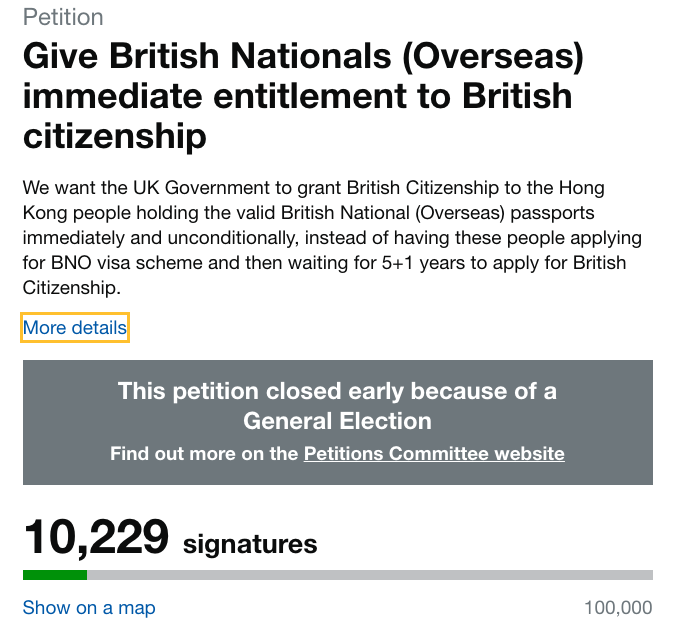The height and width of the screenshot is (637, 689).
Task: Click the heading line "immediate entitlement to British"
Action: 297,96
